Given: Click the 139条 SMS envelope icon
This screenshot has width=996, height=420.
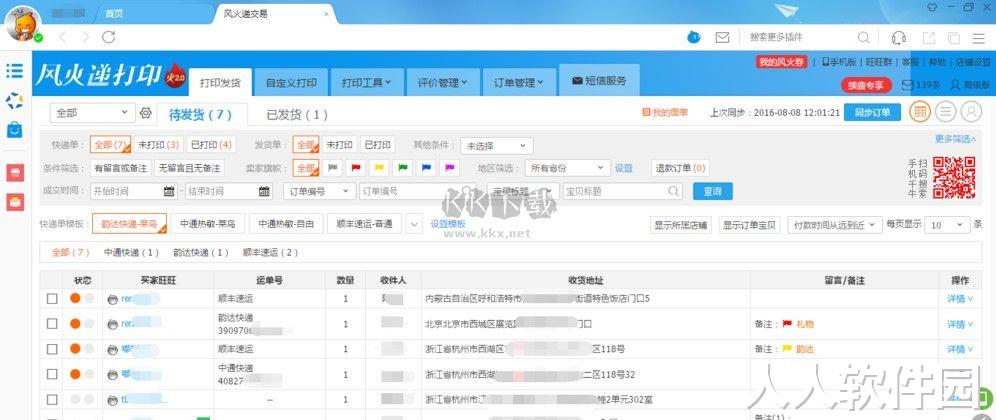Looking at the screenshot, I should click(x=907, y=85).
